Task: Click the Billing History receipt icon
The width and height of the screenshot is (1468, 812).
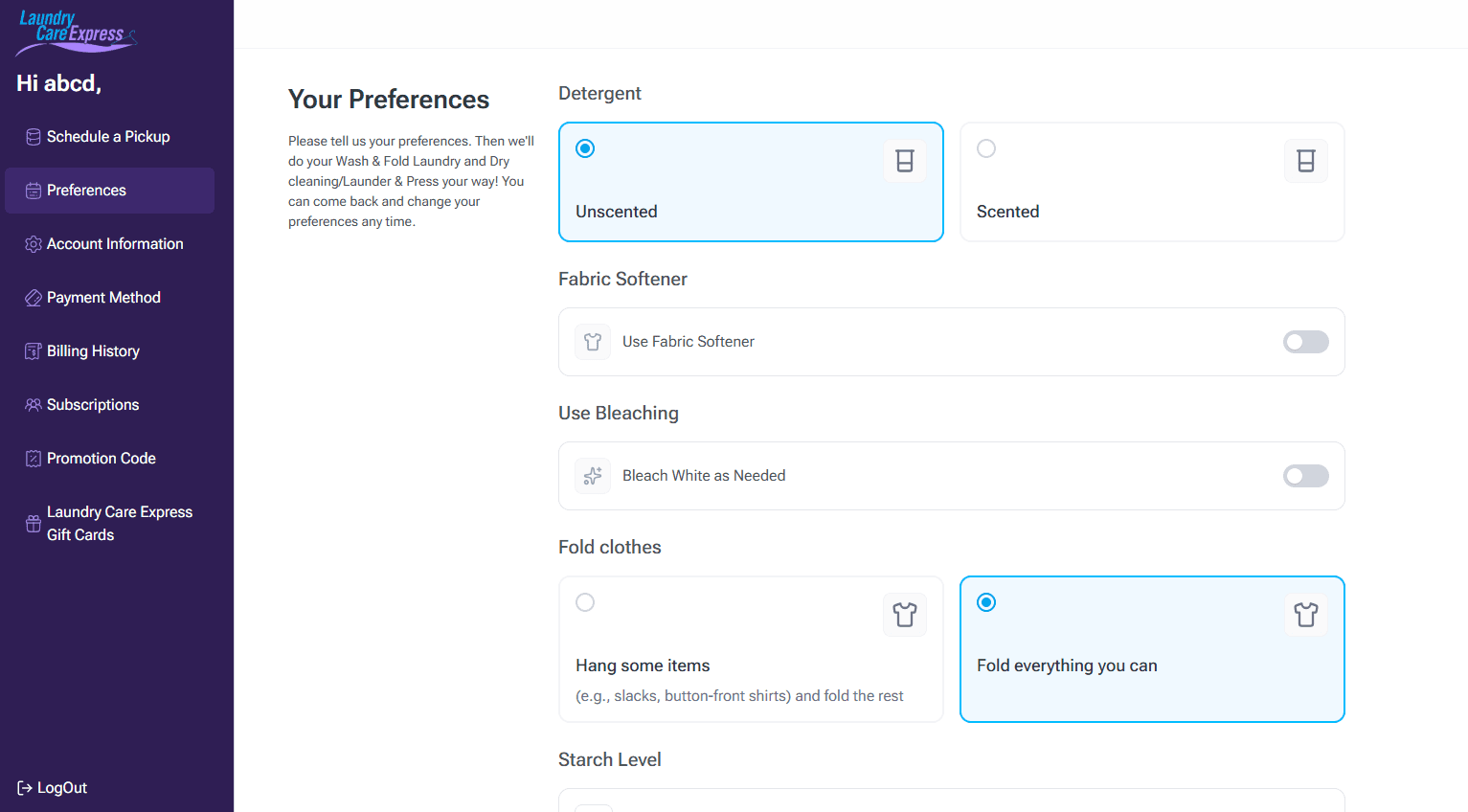Action: [x=34, y=351]
